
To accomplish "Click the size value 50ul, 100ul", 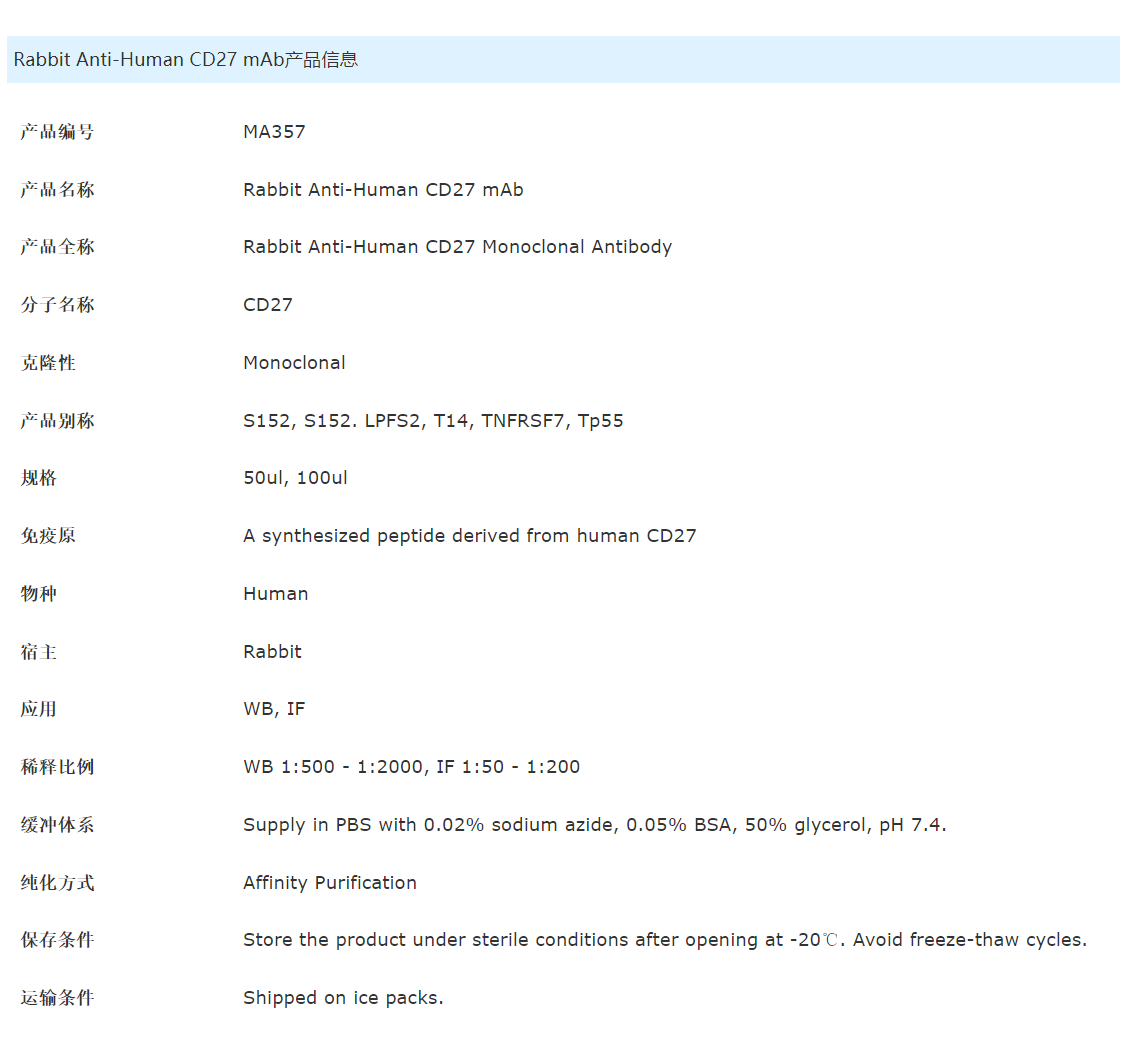I will 295,478.
